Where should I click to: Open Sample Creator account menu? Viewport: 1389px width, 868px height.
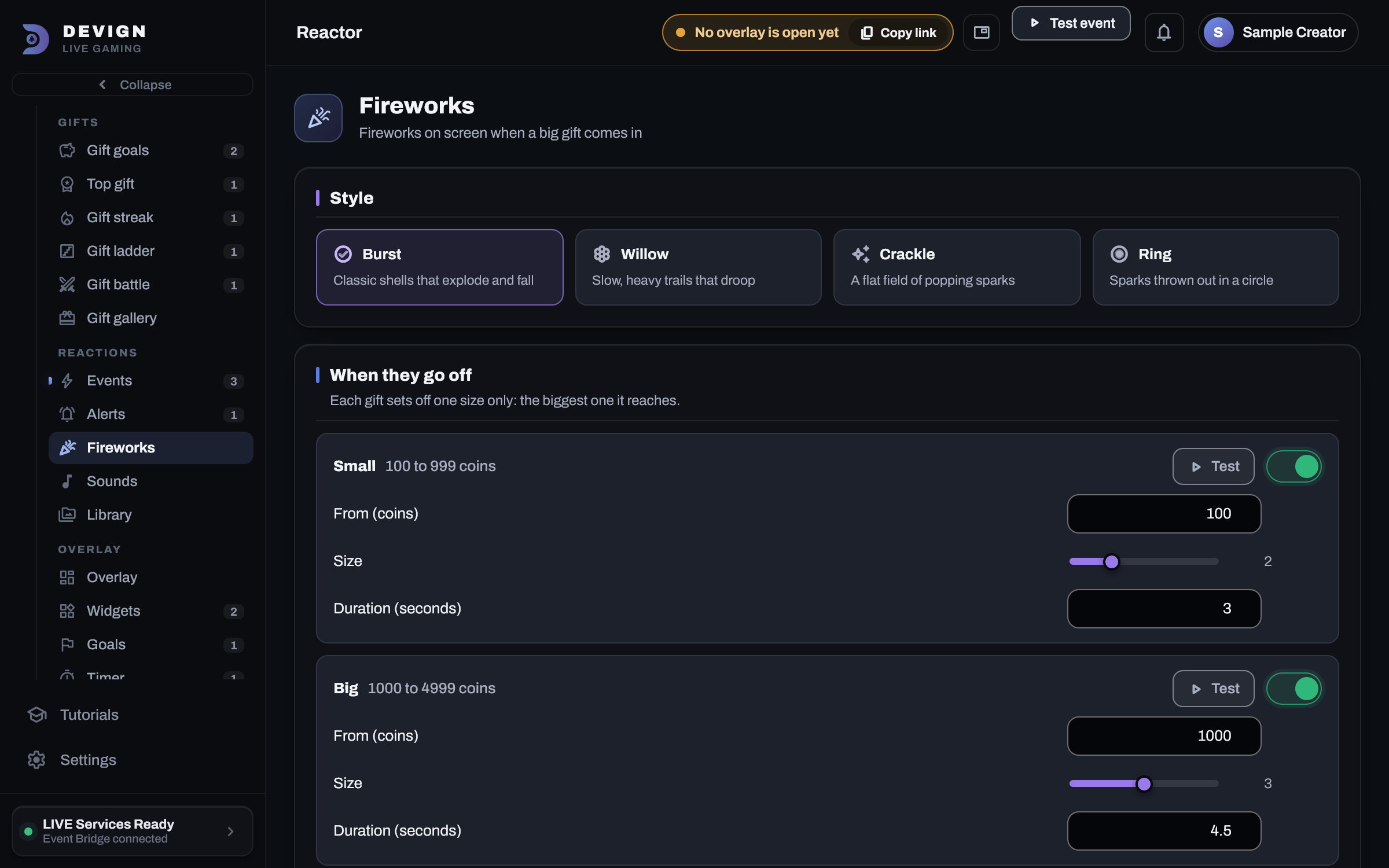(x=1278, y=32)
